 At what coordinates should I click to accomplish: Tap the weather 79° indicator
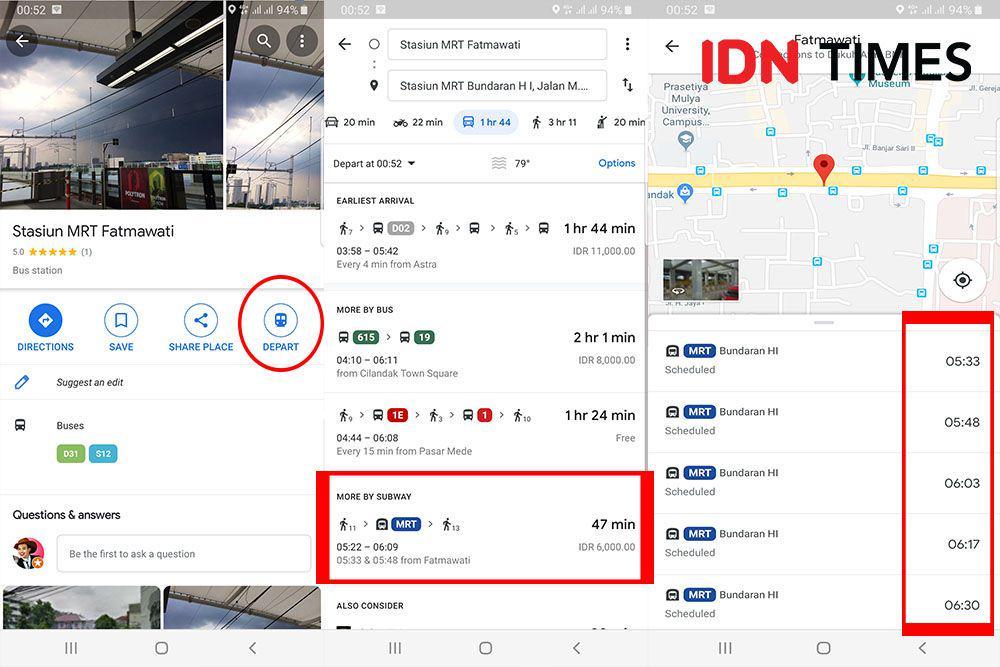point(511,163)
